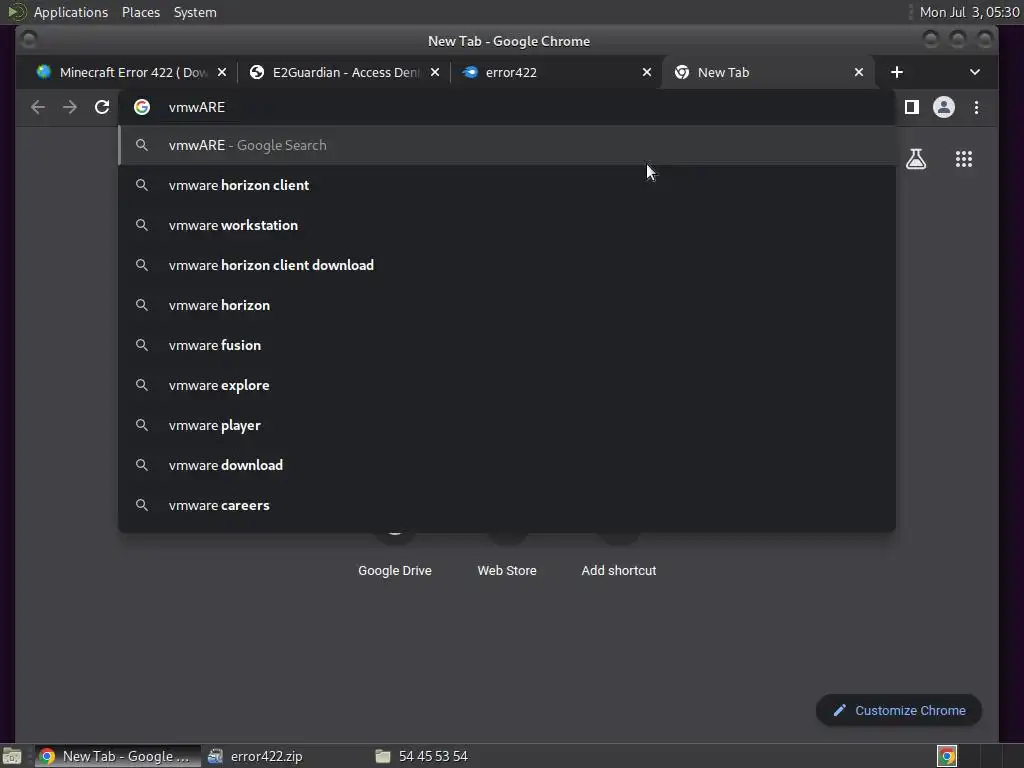This screenshot has width=1024, height=768.
Task: Choose suggestion vmware player
Action: tap(506, 424)
